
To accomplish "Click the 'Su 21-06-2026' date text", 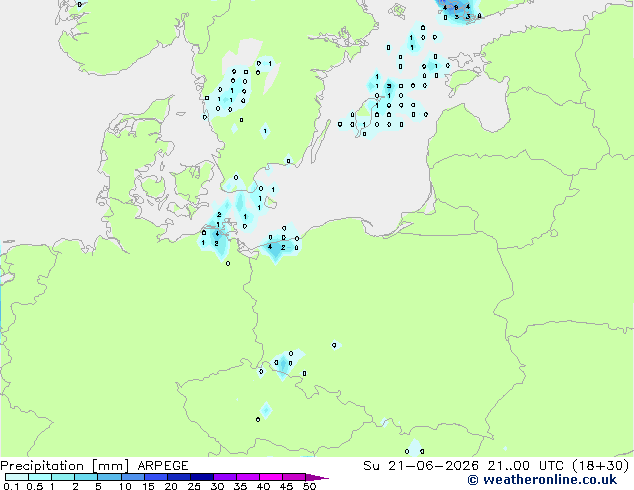I will (421, 466).
